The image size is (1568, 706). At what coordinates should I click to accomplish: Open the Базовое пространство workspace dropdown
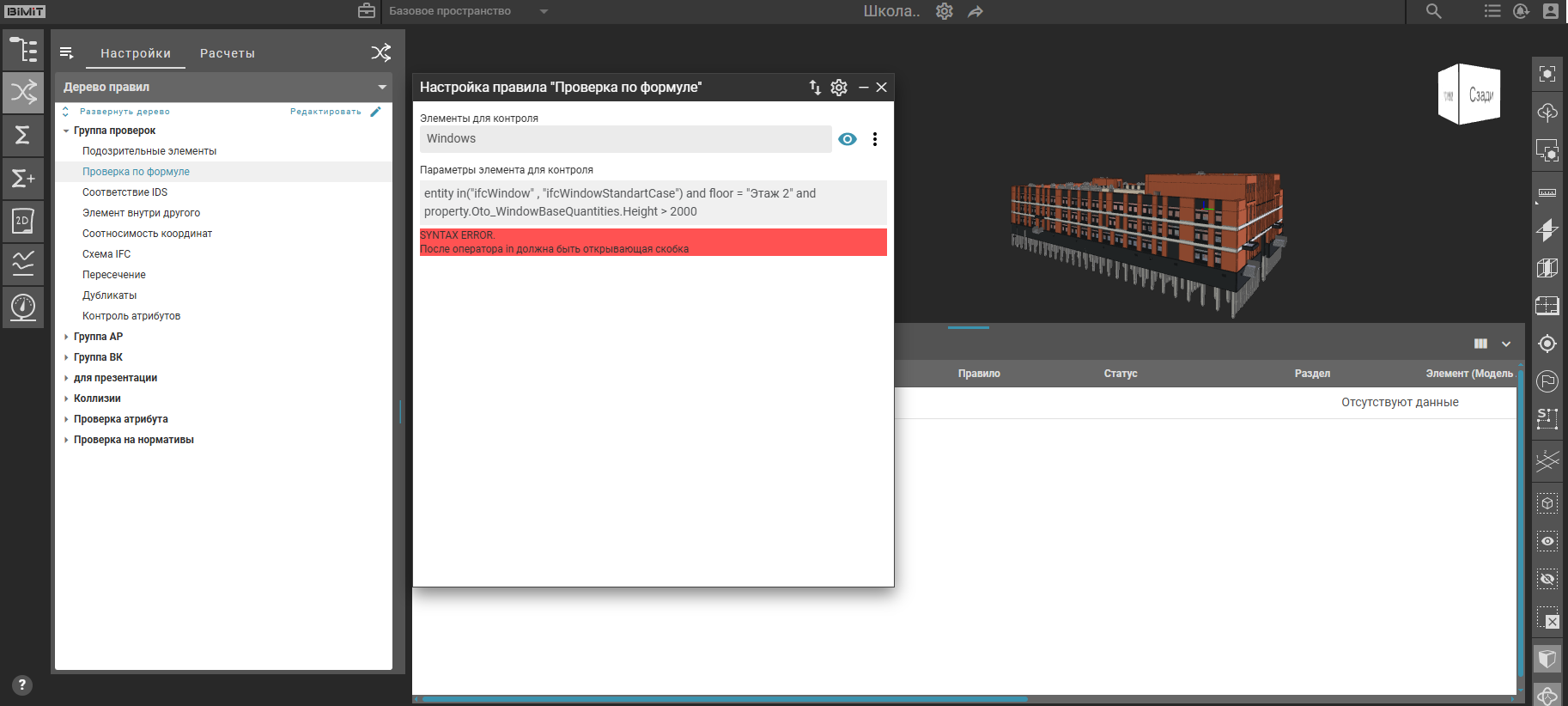pos(544,11)
